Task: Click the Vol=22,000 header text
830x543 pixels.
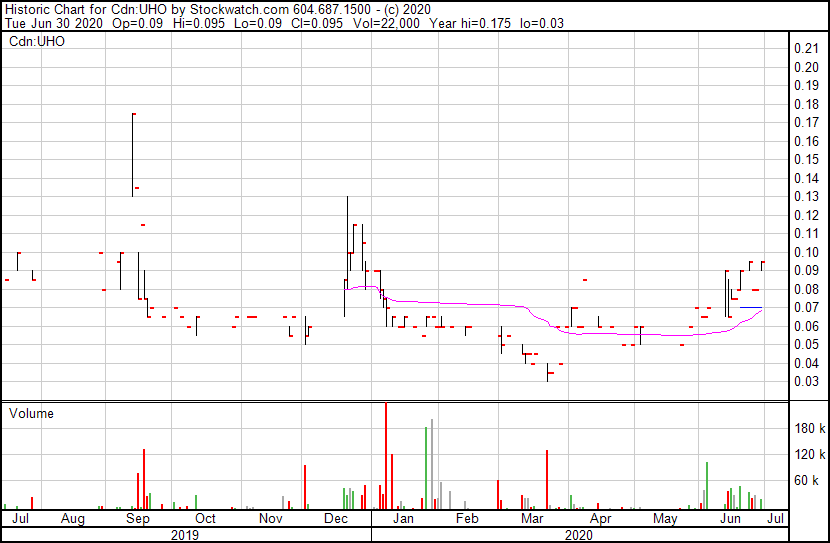Action: [x=385, y=23]
